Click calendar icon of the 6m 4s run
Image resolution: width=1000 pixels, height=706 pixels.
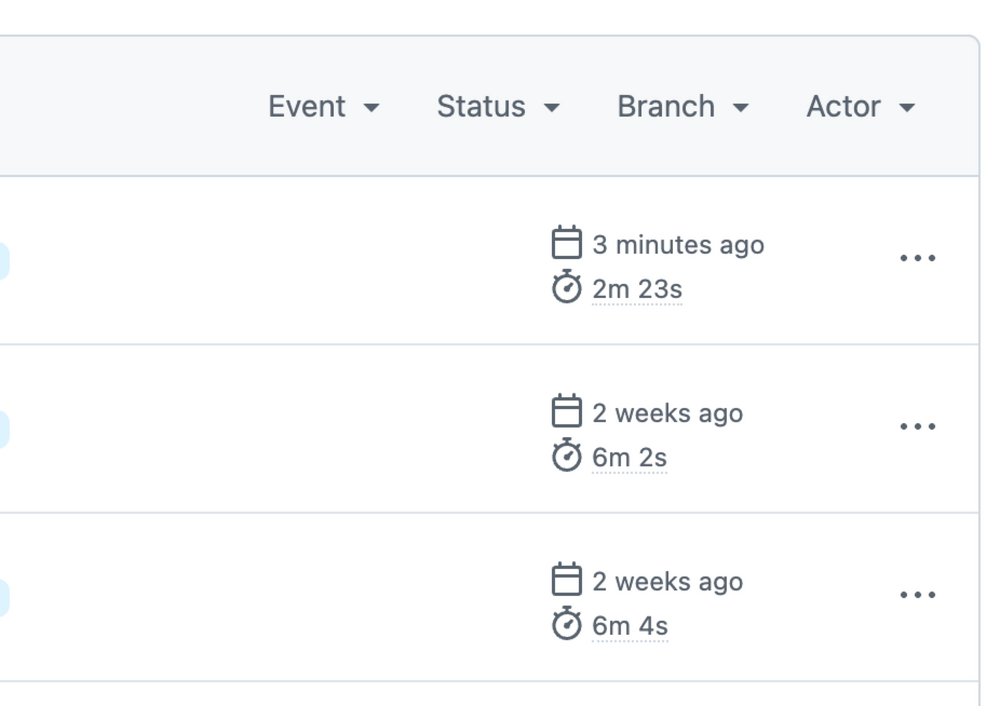pyautogui.click(x=567, y=580)
